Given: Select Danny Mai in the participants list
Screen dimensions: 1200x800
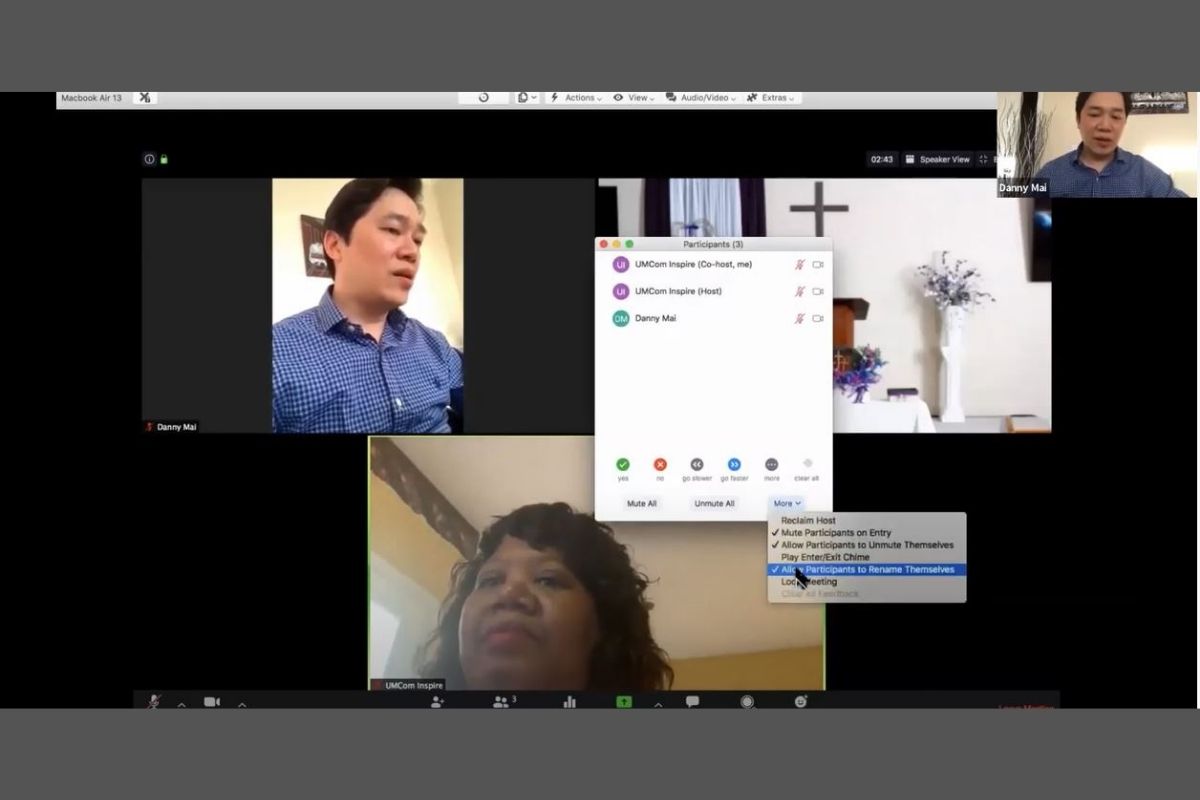Looking at the screenshot, I should pyautogui.click(x=656, y=319).
